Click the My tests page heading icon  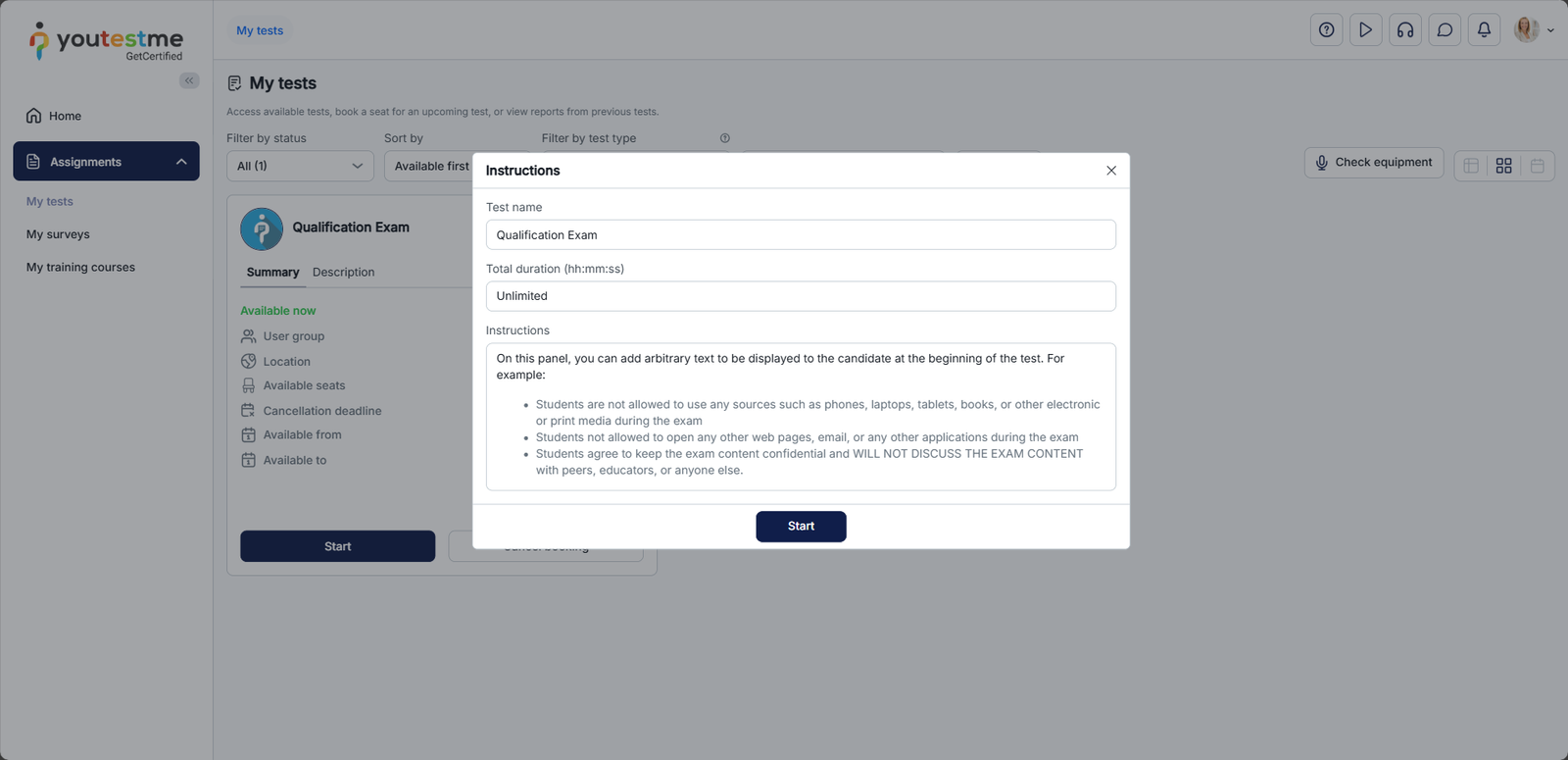(234, 83)
